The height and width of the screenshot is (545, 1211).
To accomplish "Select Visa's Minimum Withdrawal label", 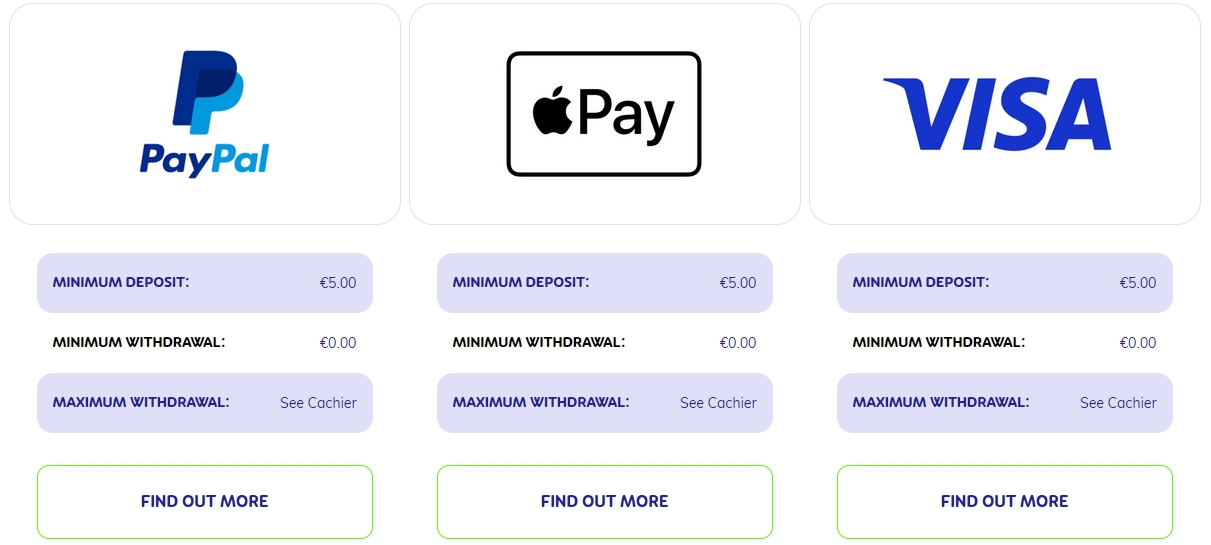I will coord(939,342).
